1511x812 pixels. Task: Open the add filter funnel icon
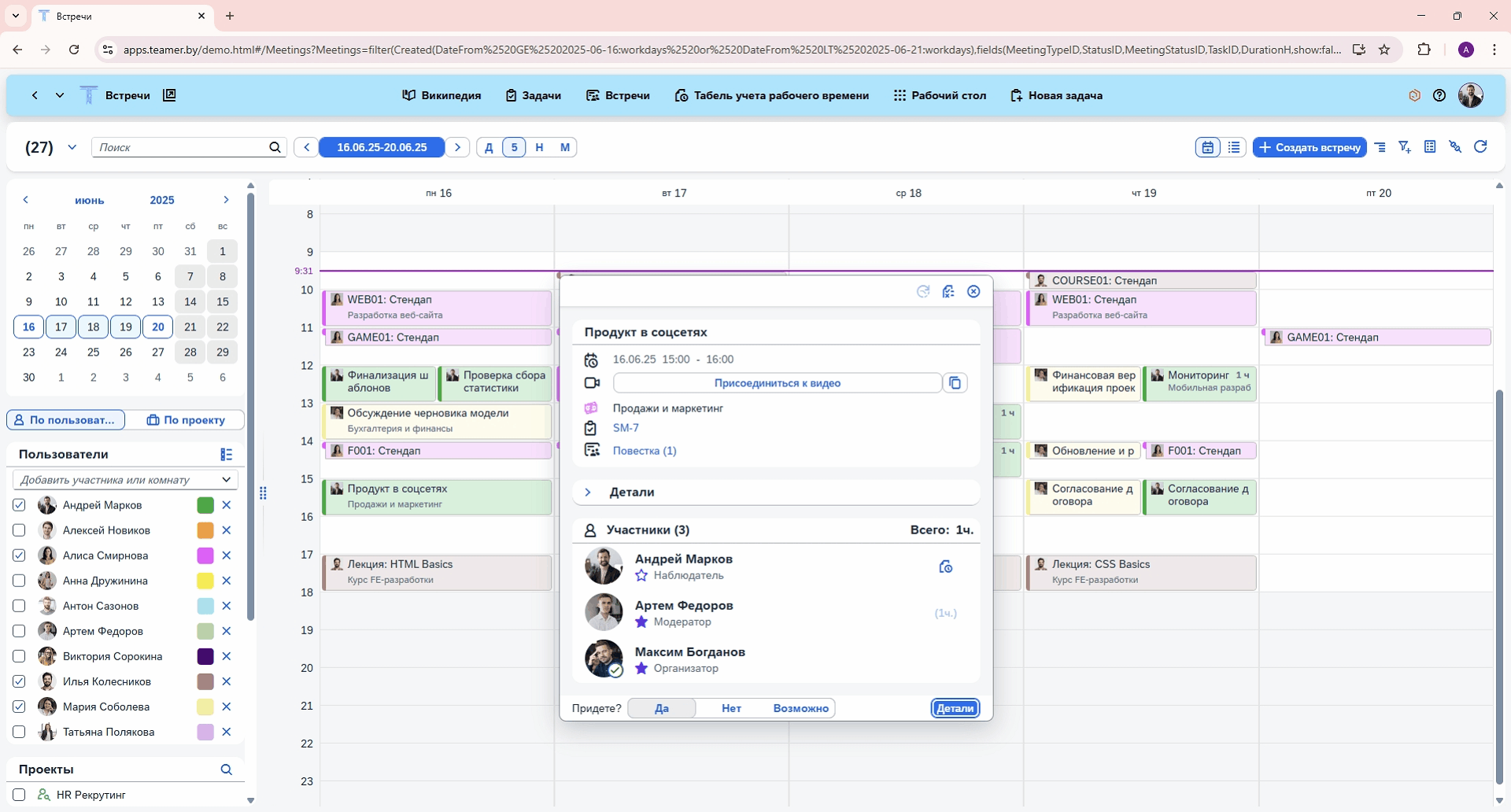click(x=1405, y=147)
